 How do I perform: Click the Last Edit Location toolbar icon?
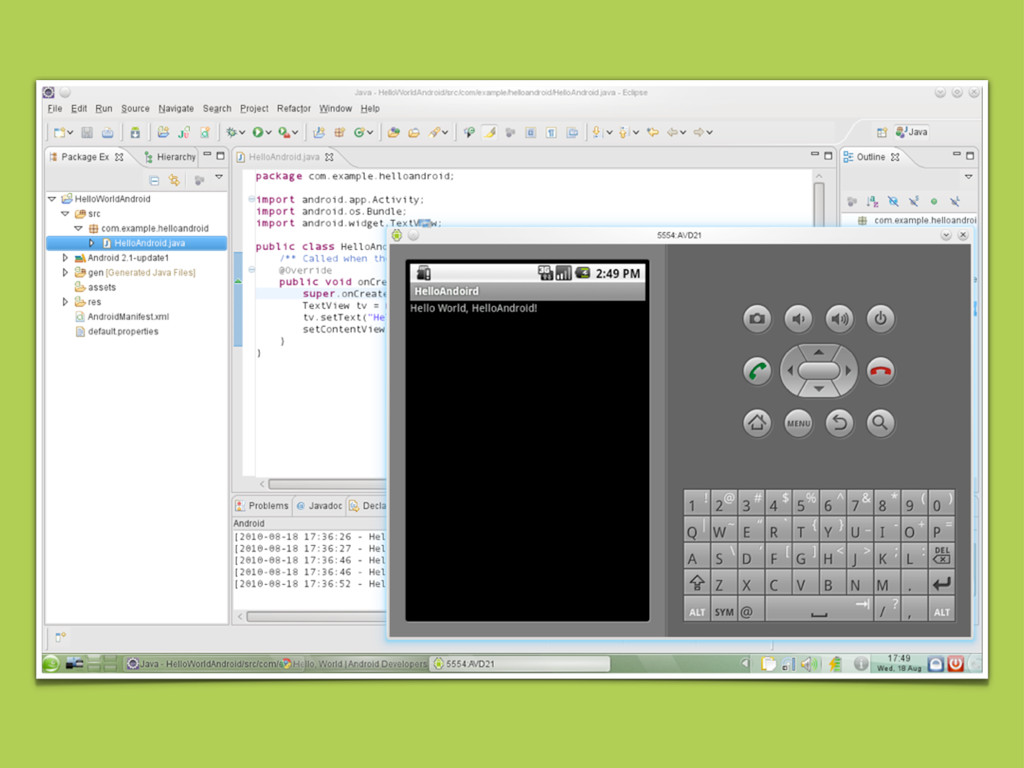pos(652,133)
